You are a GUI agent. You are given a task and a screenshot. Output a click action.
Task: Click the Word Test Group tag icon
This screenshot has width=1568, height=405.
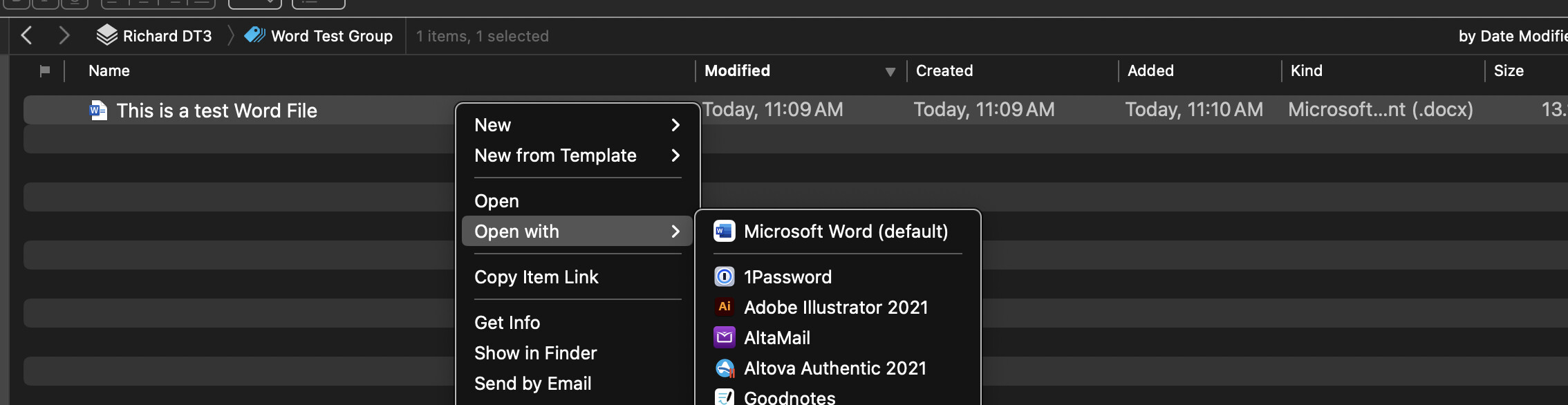point(254,35)
